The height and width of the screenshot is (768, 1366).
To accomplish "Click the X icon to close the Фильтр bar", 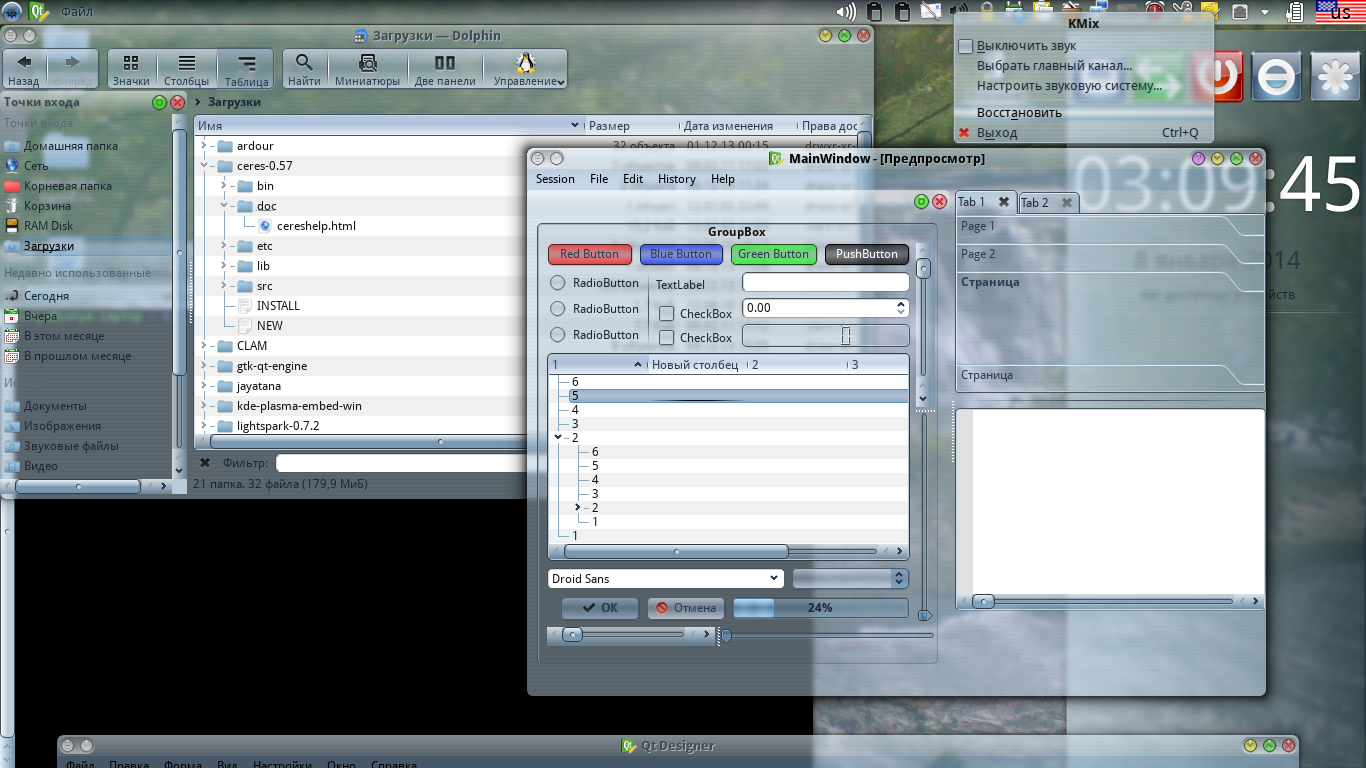I will (x=205, y=463).
